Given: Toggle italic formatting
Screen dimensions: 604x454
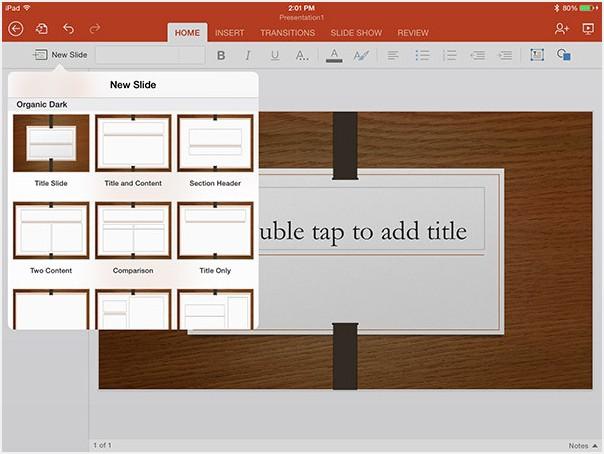Looking at the screenshot, I should tap(247, 56).
